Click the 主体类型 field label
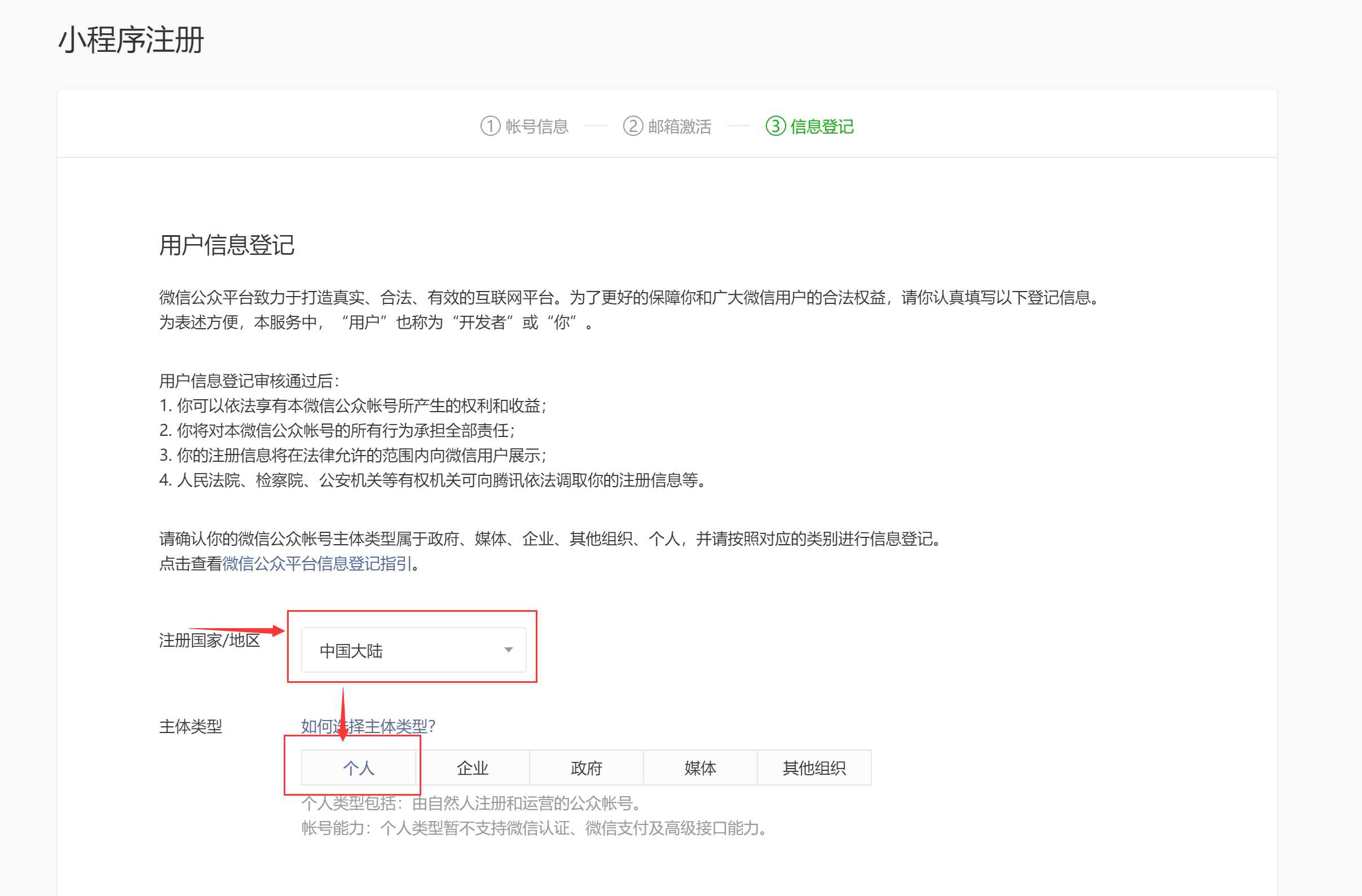1362x896 pixels. 191,727
